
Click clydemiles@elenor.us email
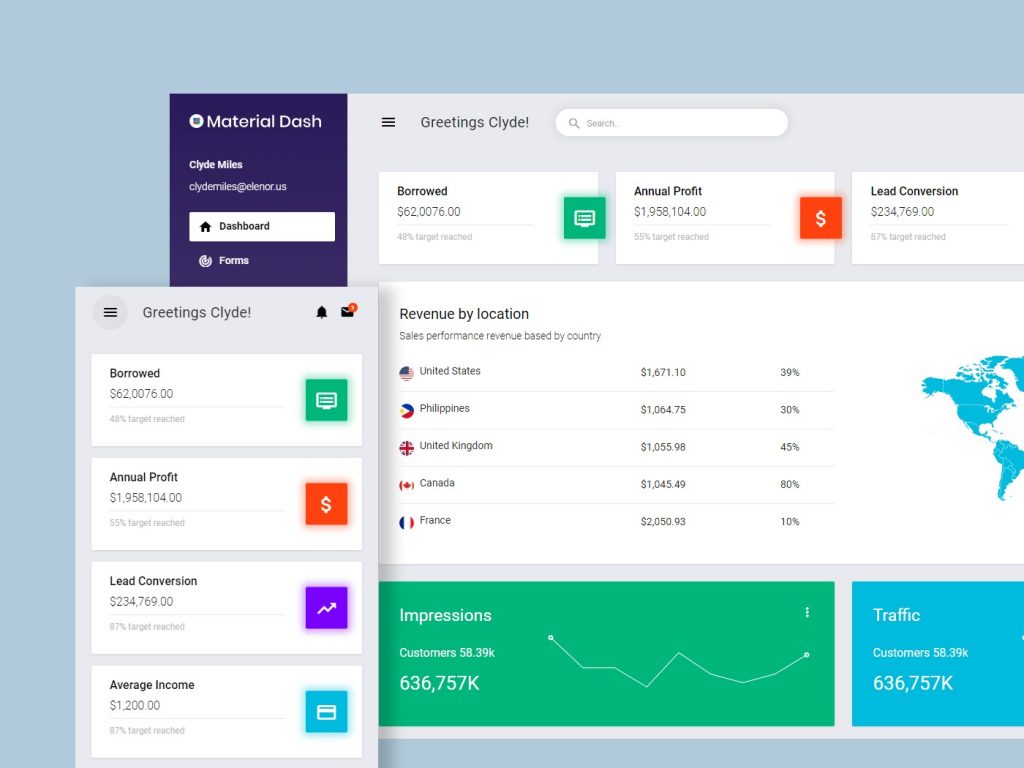point(238,187)
